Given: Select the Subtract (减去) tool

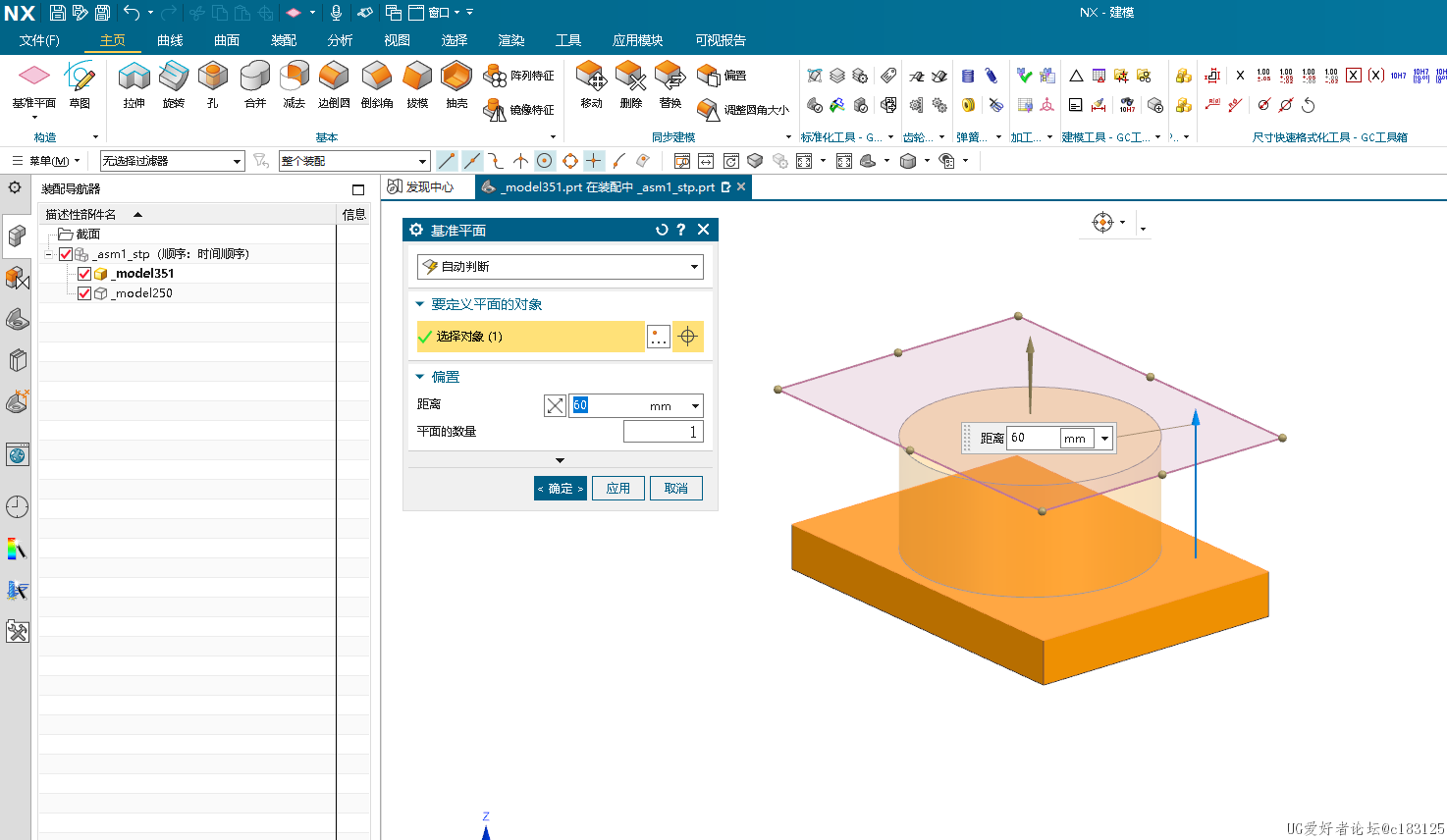Looking at the screenshot, I should [295, 84].
